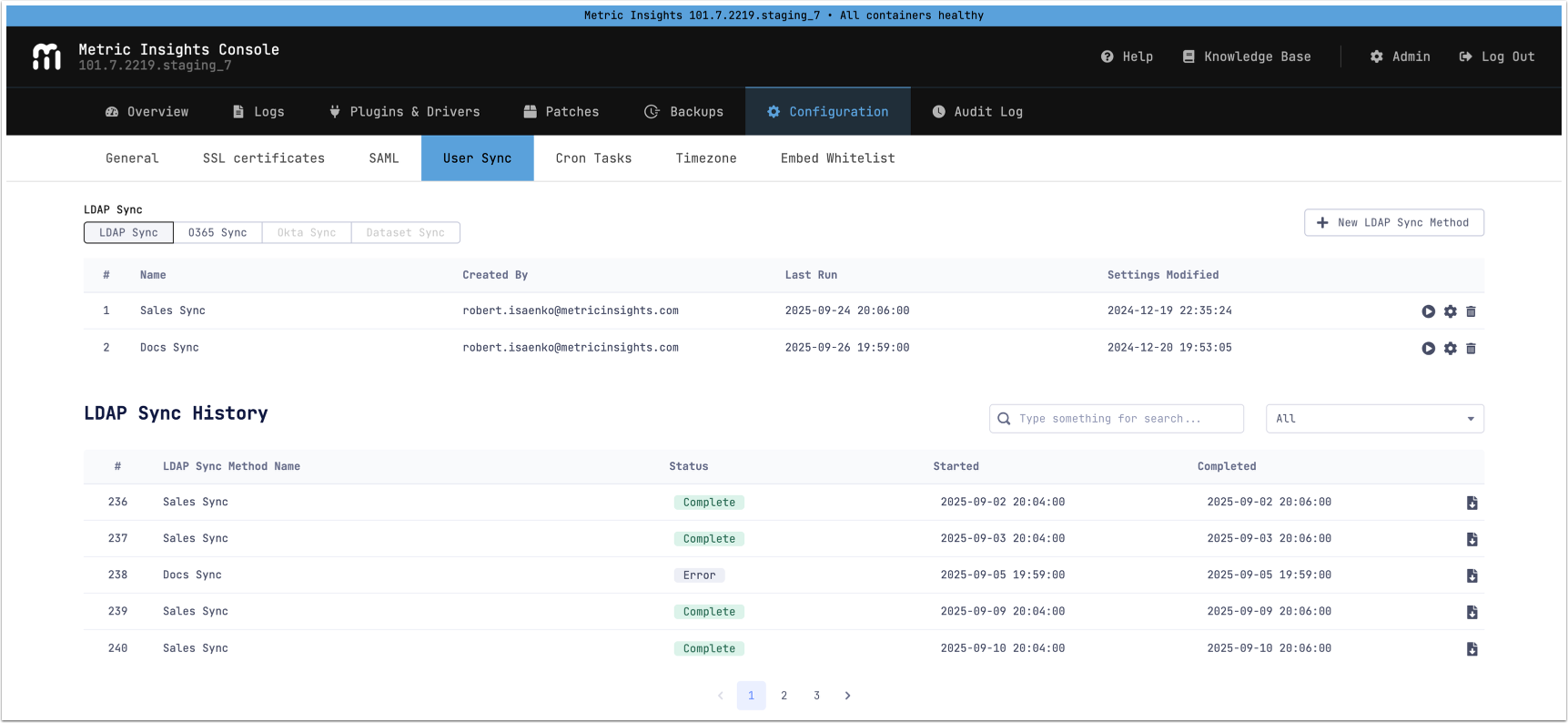Log Out of the console
This screenshot has width=1568, height=723.
[x=1497, y=56]
